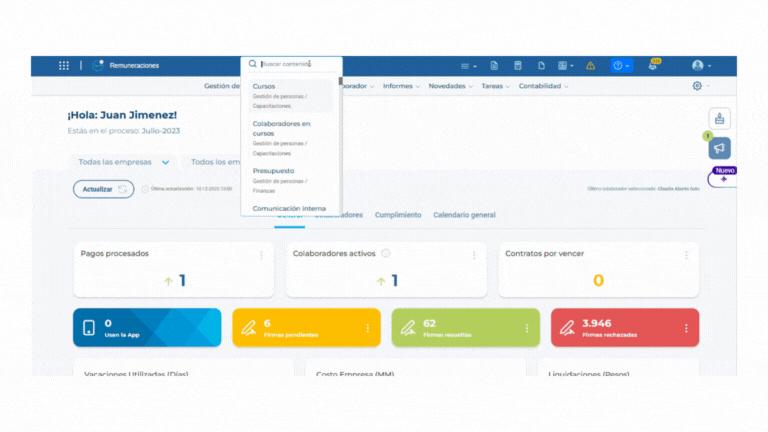Viewport: 768px width, 432px height.
Task: Click the download tray icon on right sidebar
Action: [x=719, y=118]
